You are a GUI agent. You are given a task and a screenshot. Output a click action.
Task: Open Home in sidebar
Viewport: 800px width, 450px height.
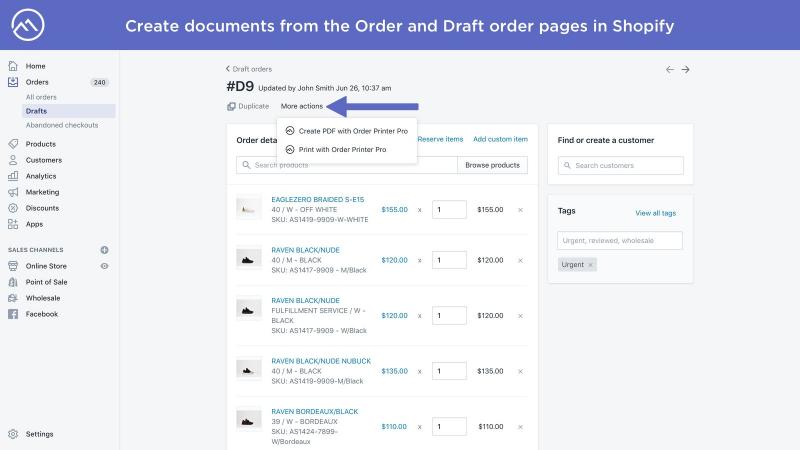pos(35,66)
